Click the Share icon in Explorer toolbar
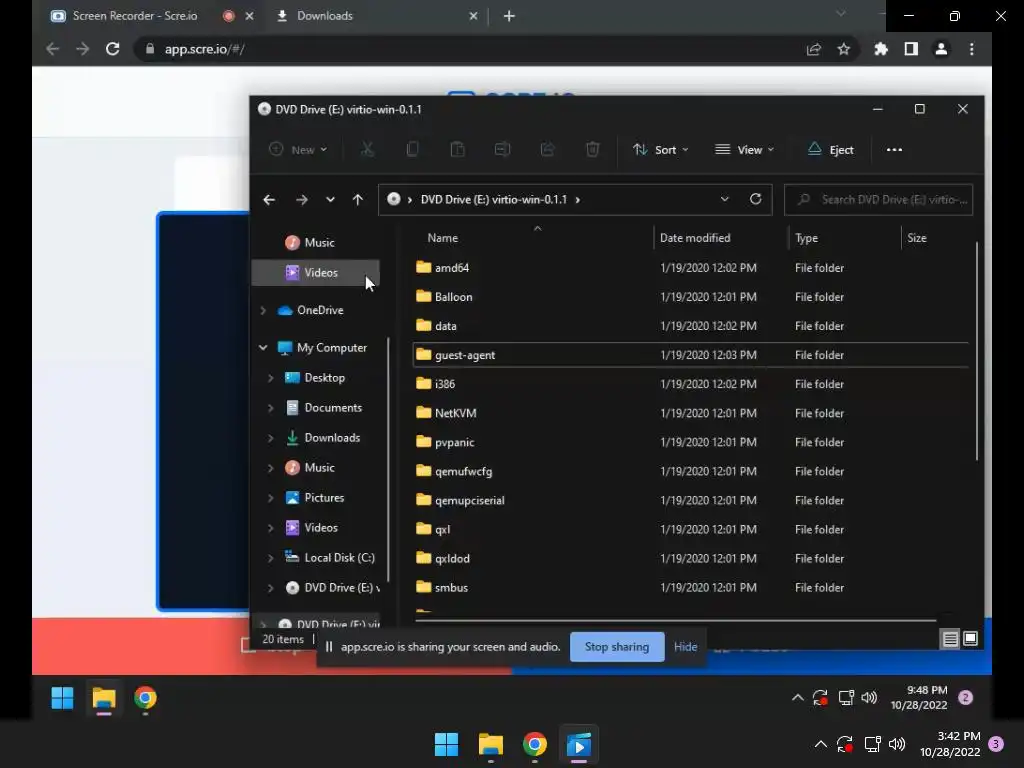The width and height of the screenshot is (1024, 768). 547,150
